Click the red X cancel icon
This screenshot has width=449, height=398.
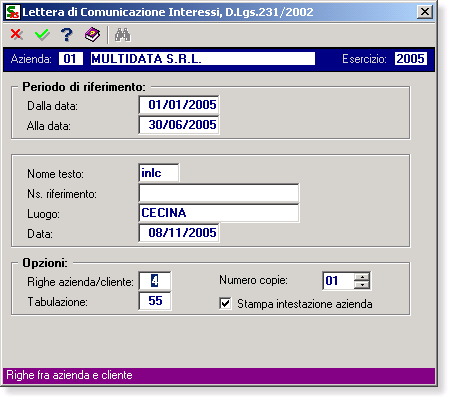click(x=16, y=34)
